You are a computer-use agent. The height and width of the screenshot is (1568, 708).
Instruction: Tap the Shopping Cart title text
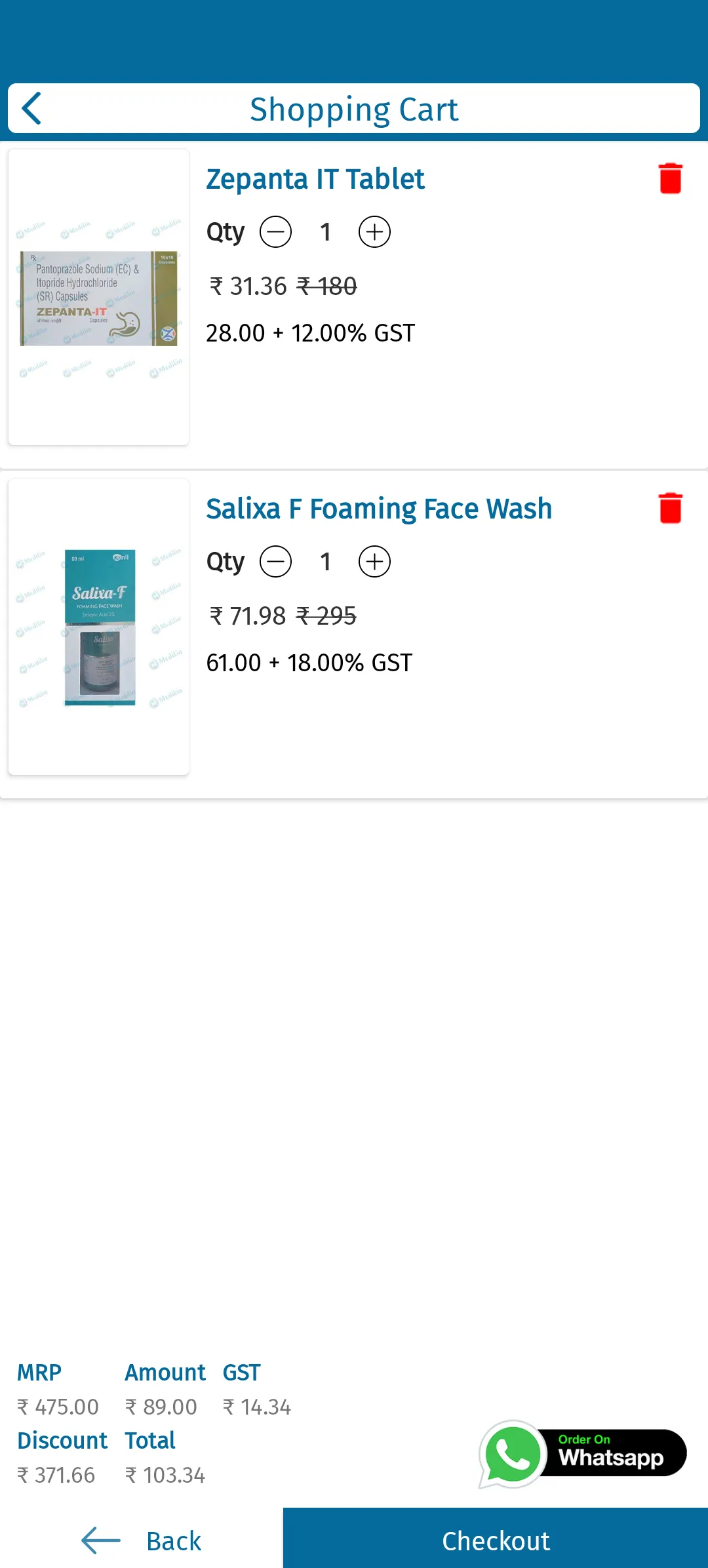click(354, 109)
